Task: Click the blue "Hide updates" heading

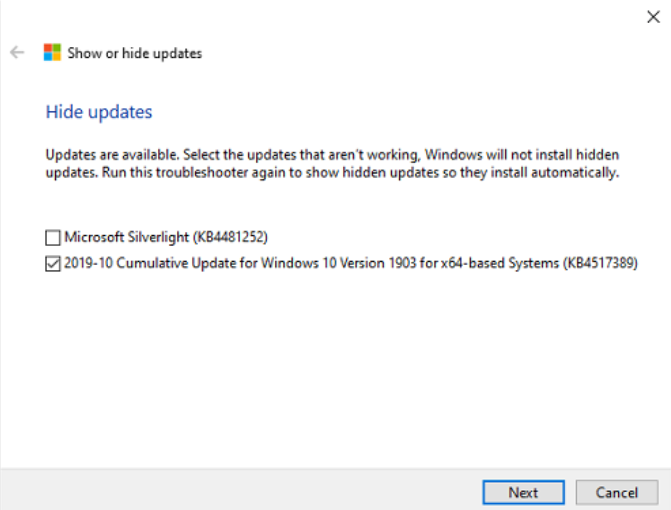Action: (99, 112)
